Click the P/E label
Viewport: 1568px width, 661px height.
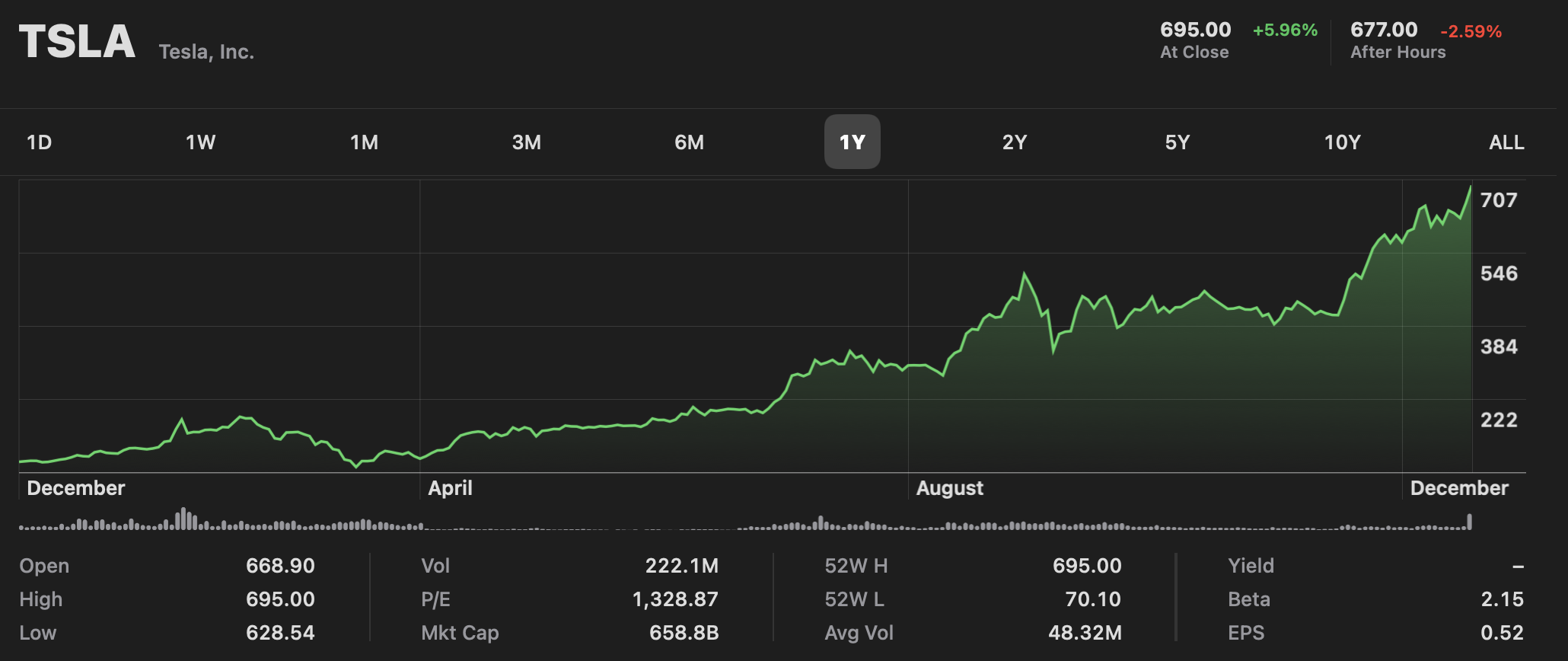click(435, 599)
